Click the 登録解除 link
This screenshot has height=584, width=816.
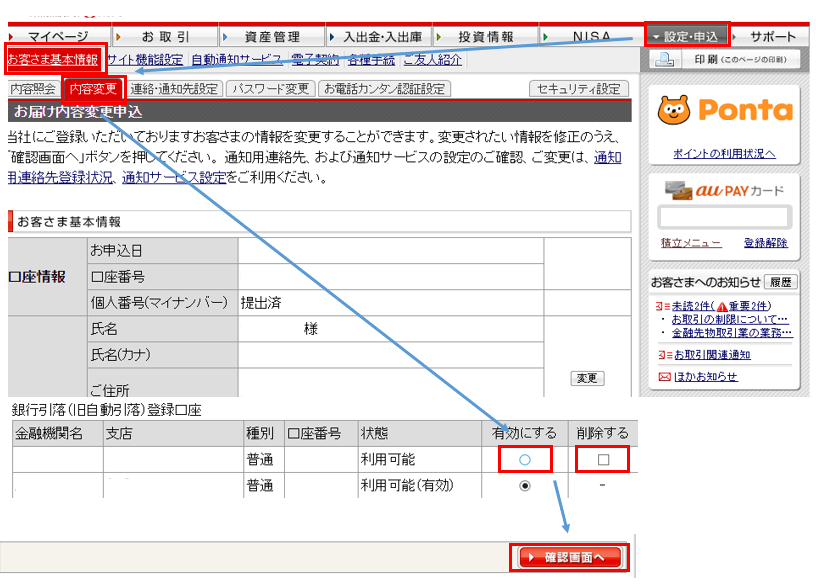(x=765, y=243)
